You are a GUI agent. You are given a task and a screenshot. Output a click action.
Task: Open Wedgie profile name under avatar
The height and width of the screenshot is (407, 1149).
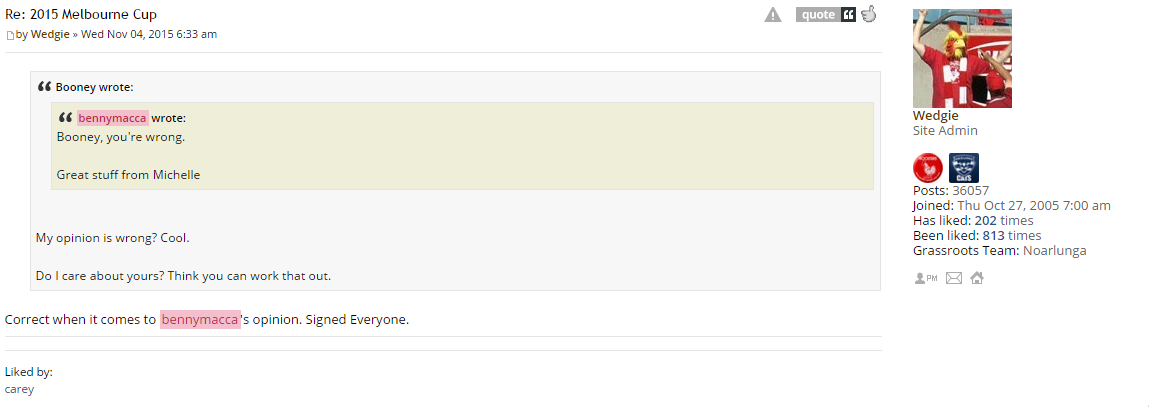tap(936, 116)
